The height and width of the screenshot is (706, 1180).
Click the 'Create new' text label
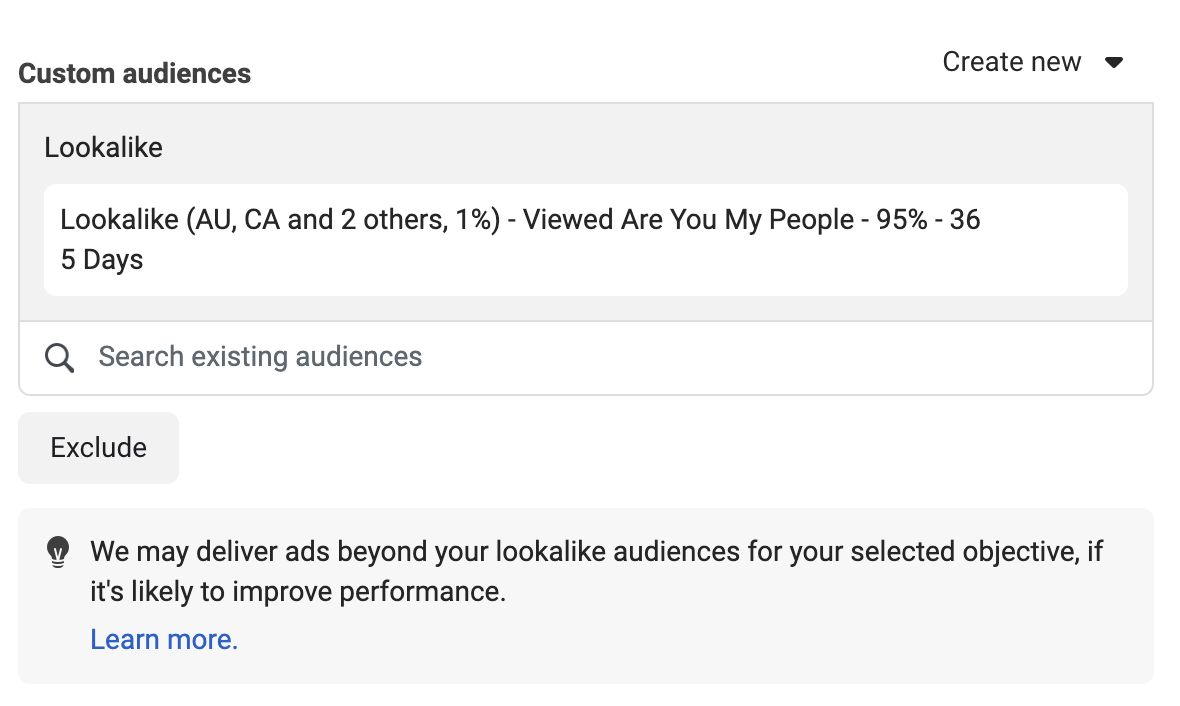coord(1011,62)
